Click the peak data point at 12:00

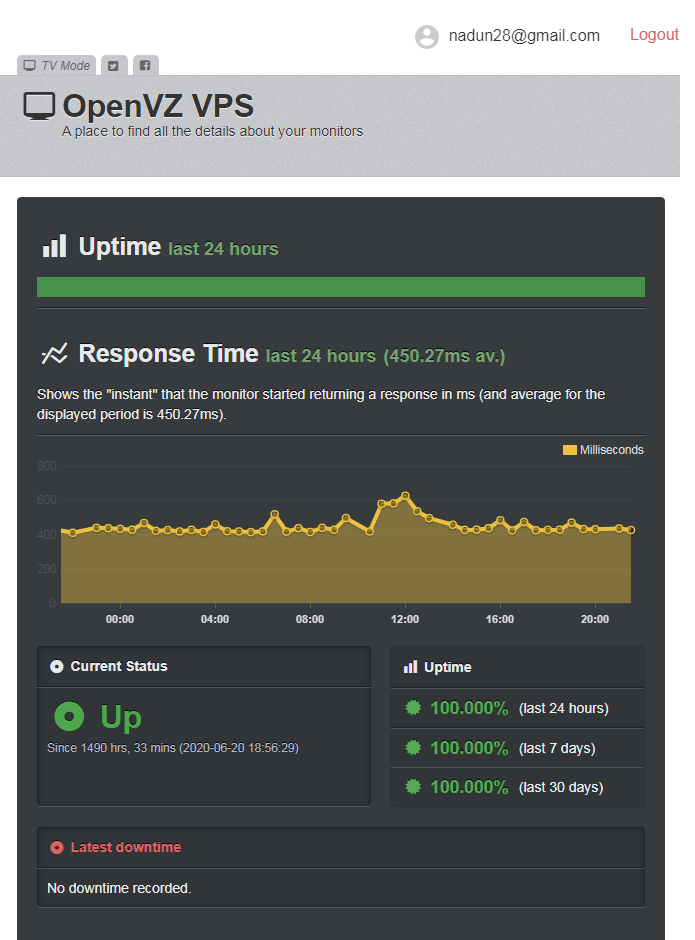[x=405, y=495]
